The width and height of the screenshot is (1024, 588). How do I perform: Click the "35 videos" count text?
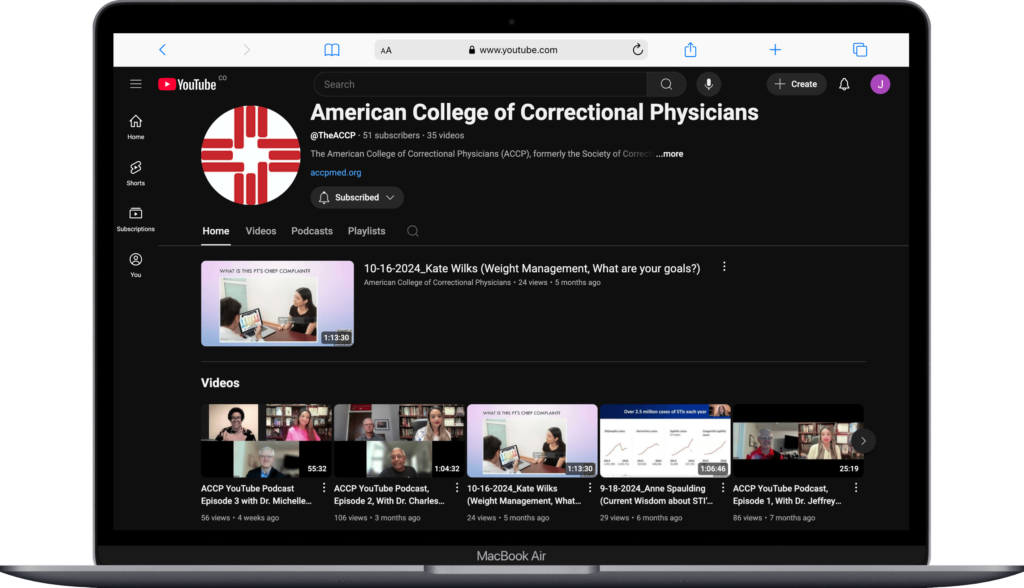pyautogui.click(x=445, y=136)
